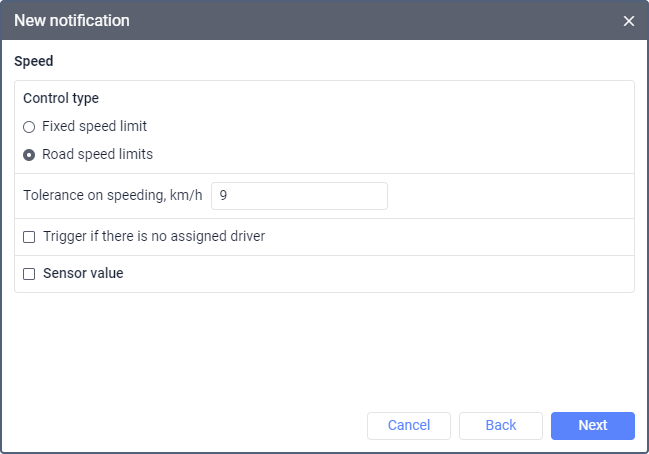Proceed by clicking the Next button
Image resolution: width=649 pixels, height=454 pixels.
[592, 426]
